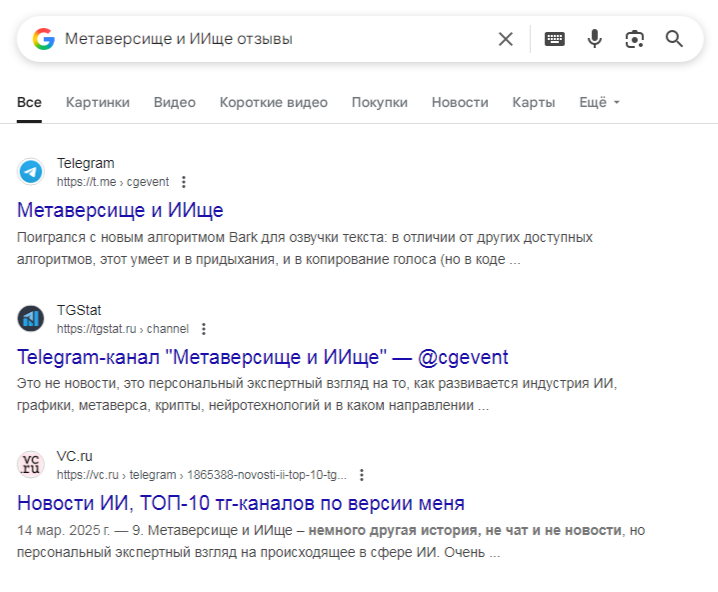Screen dimensions: 718x592
Task: Click snippet starting Это не новости
Action: tap(317, 394)
